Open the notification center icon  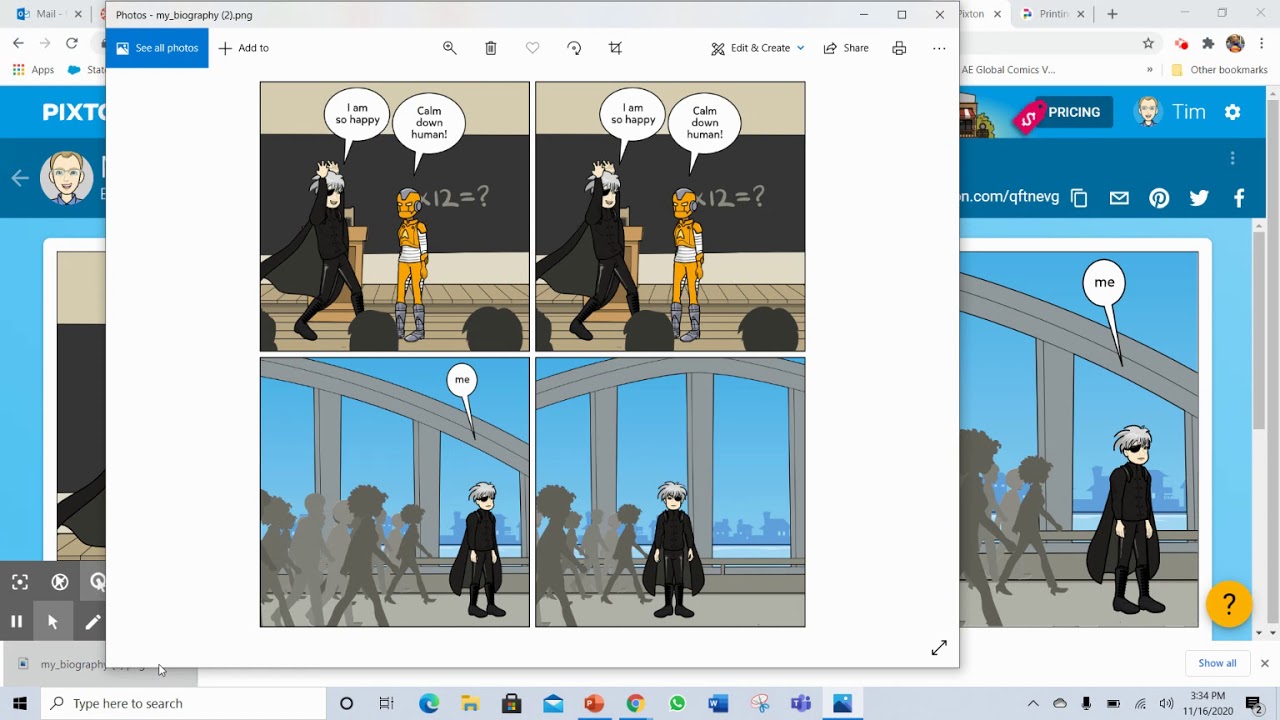point(1254,703)
